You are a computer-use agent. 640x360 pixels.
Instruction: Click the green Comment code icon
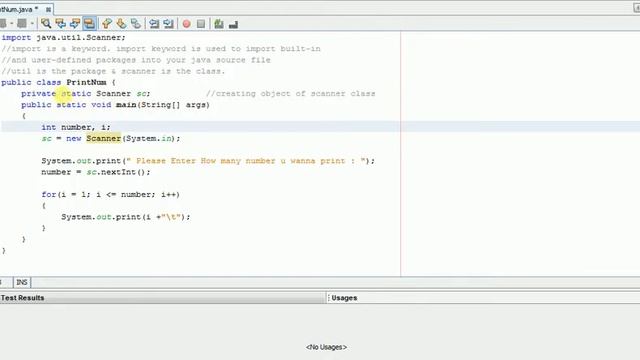click(x=219, y=24)
